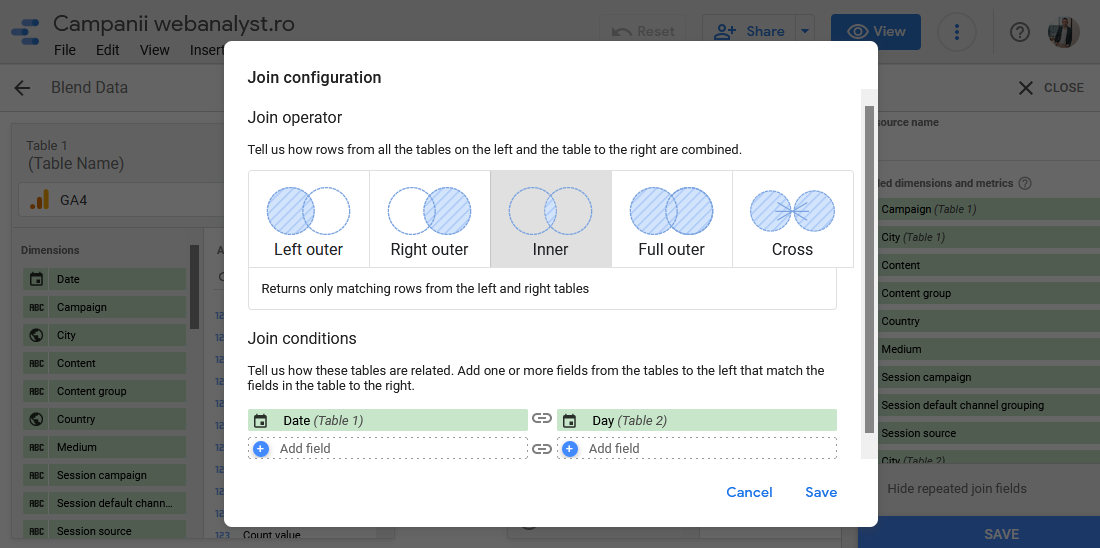Click the help icon beside included dimensions and metrics
The width and height of the screenshot is (1100, 548).
coord(1025,183)
